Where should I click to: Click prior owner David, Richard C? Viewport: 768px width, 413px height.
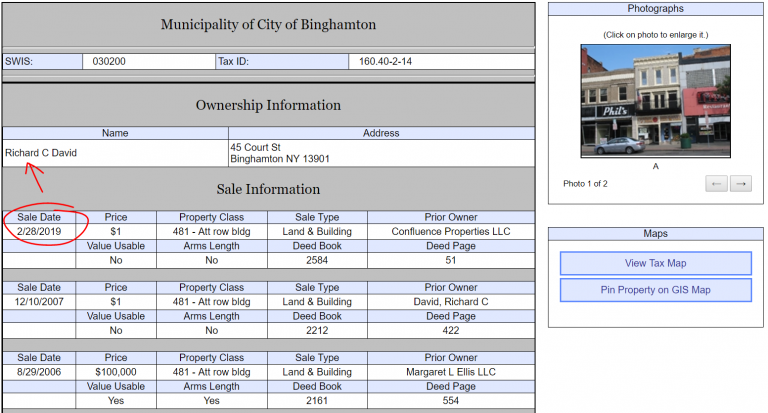(451, 302)
